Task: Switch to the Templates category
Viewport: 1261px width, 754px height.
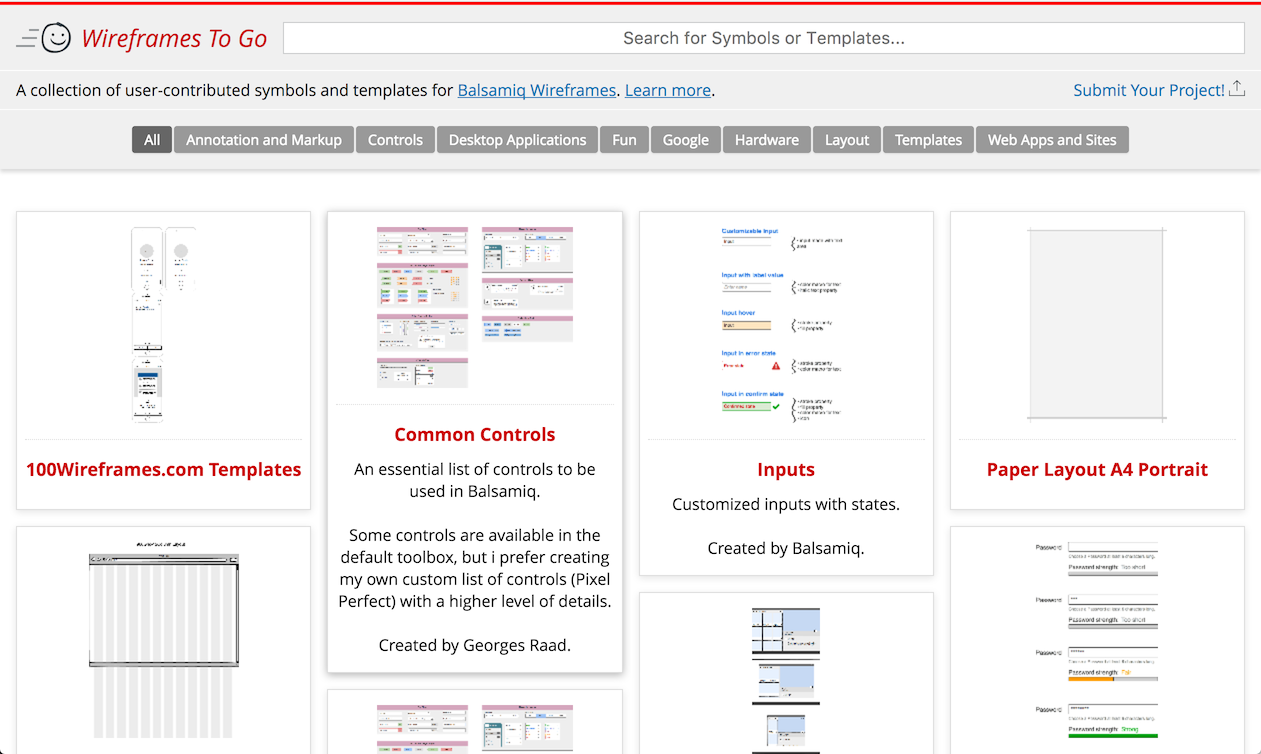Action: tap(928, 140)
